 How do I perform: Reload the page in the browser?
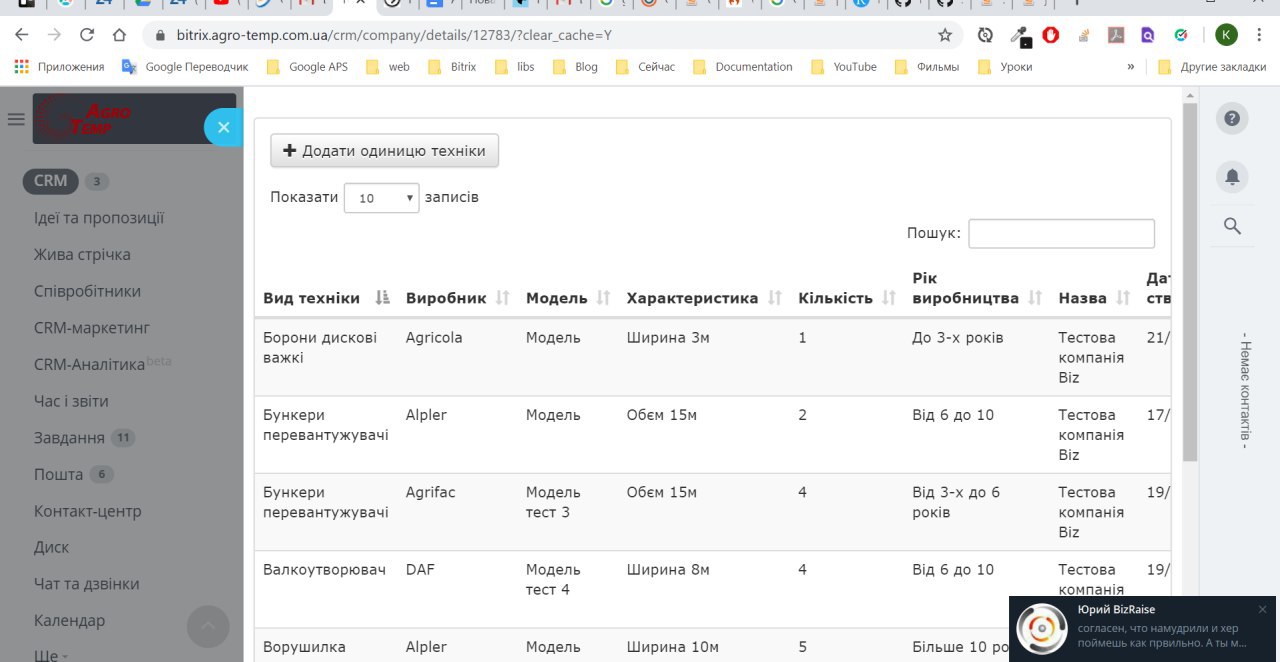[x=87, y=35]
